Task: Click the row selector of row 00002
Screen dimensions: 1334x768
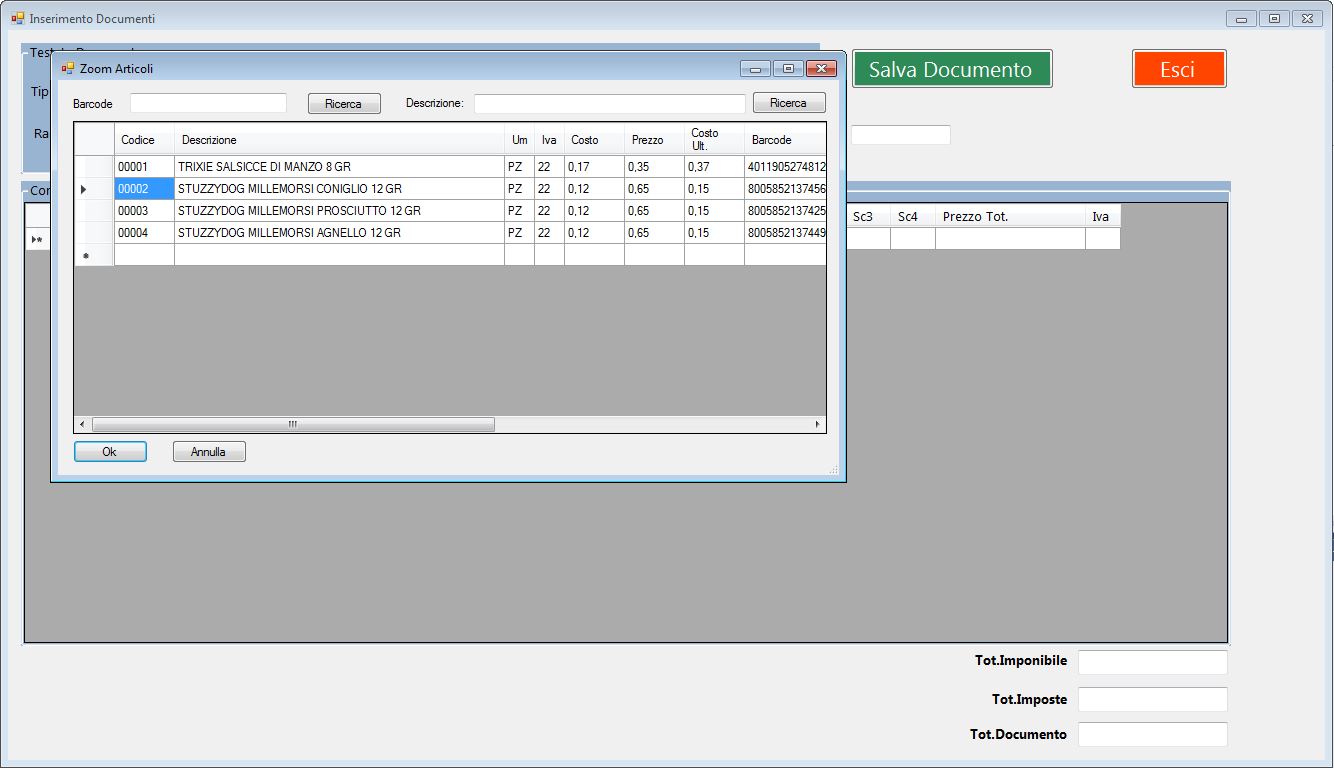Action: pyautogui.click(x=94, y=189)
